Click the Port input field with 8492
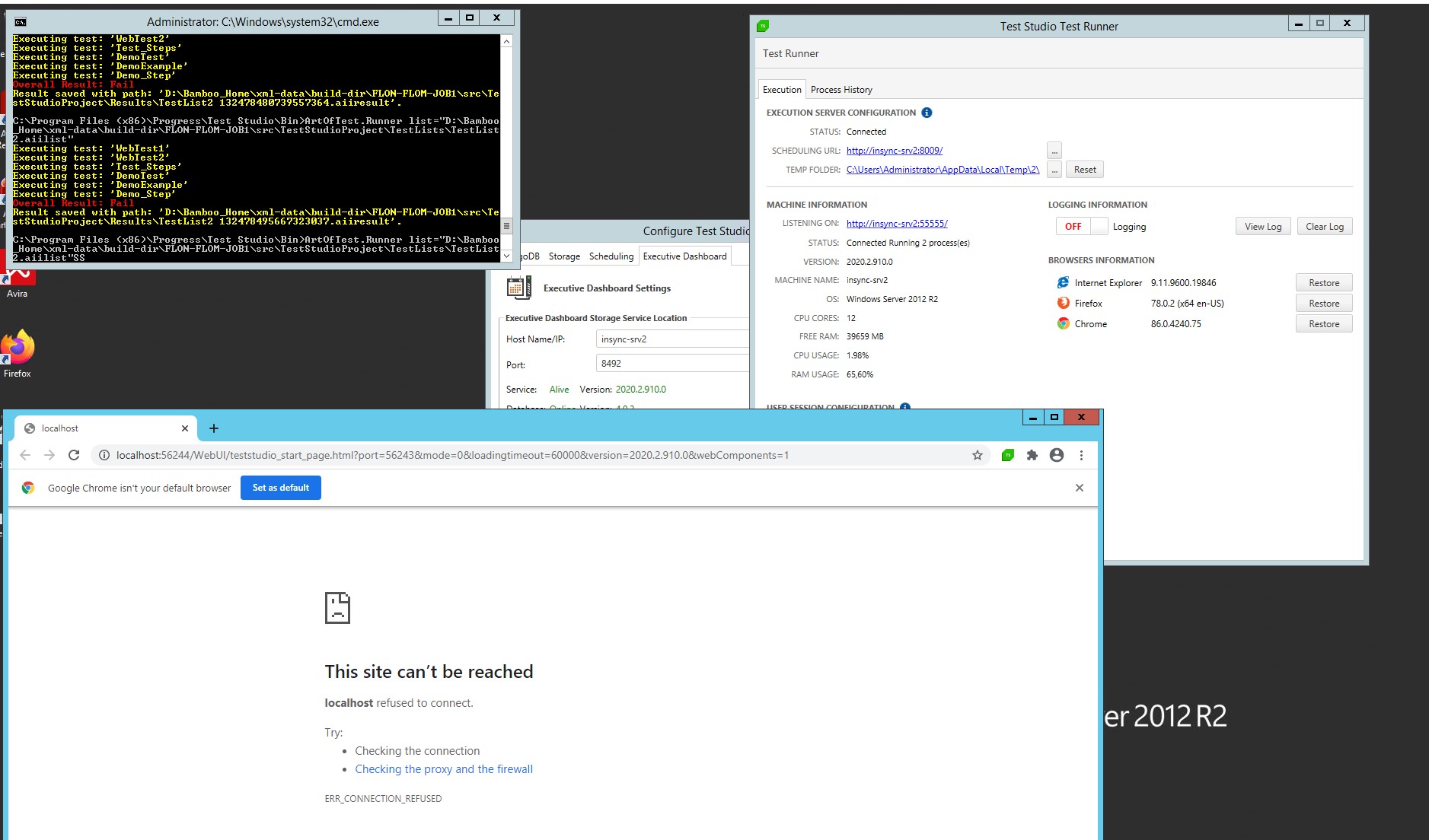1429x840 pixels. (670, 364)
